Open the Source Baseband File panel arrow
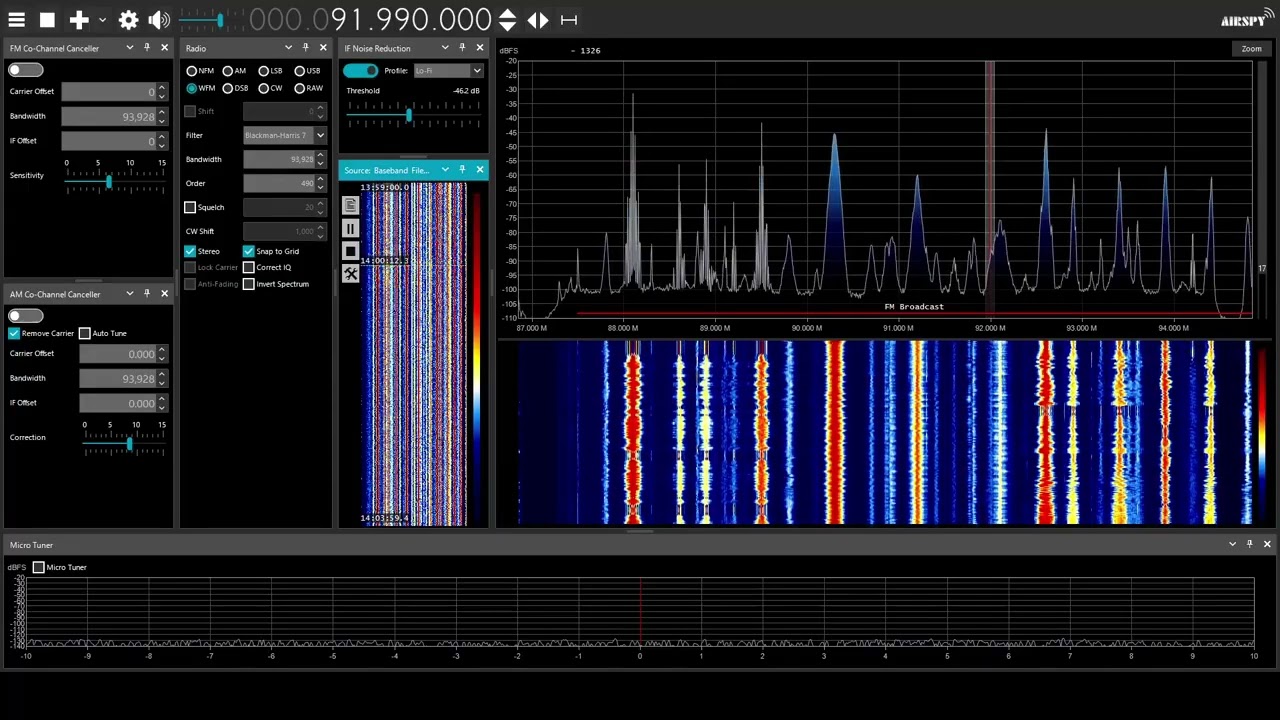Image resolution: width=1280 pixels, height=720 pixels. click(x=445, y=170)
